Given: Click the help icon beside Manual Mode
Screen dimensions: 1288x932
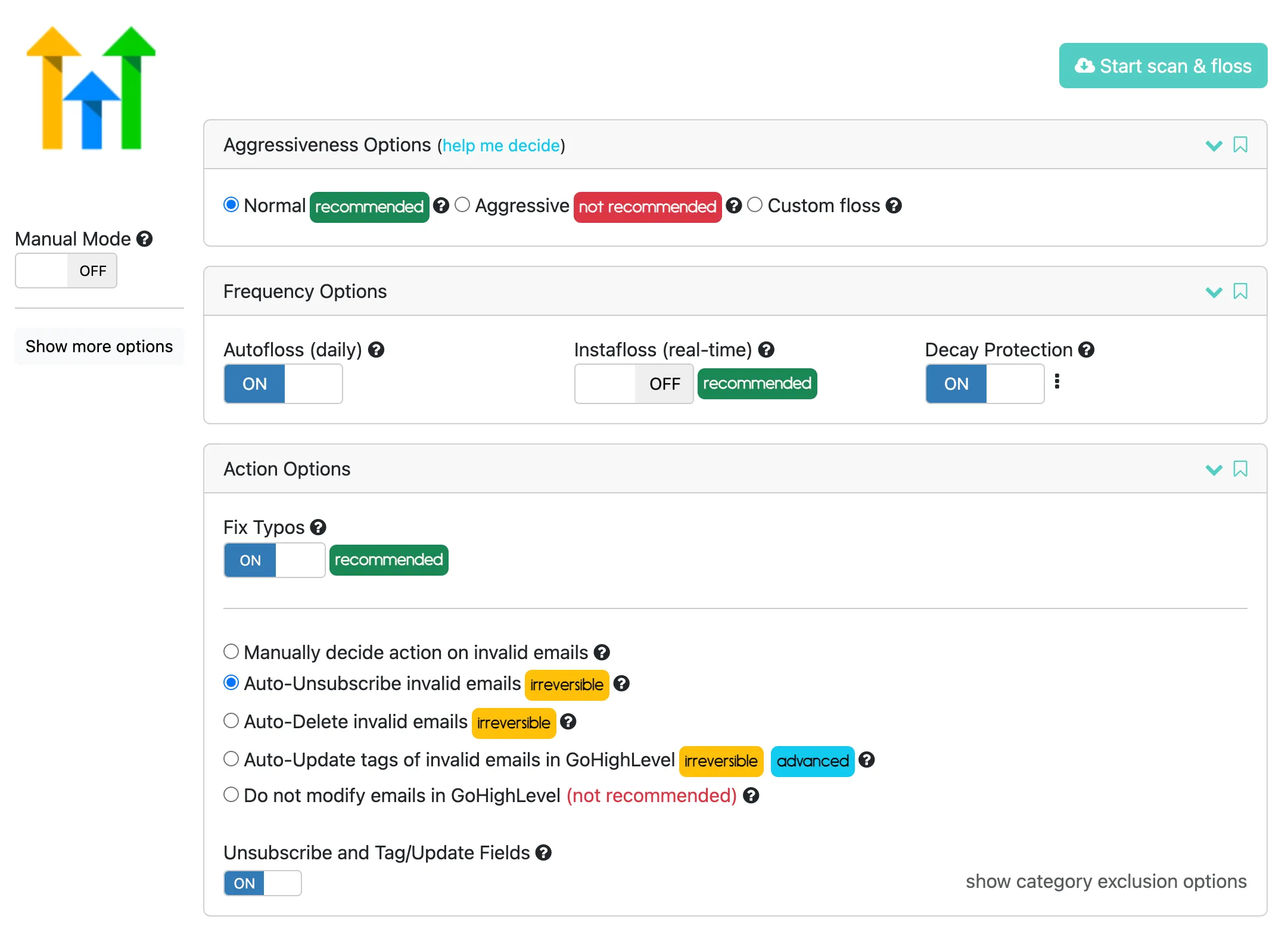Looking at the screenshot, I should pos(144,239).
